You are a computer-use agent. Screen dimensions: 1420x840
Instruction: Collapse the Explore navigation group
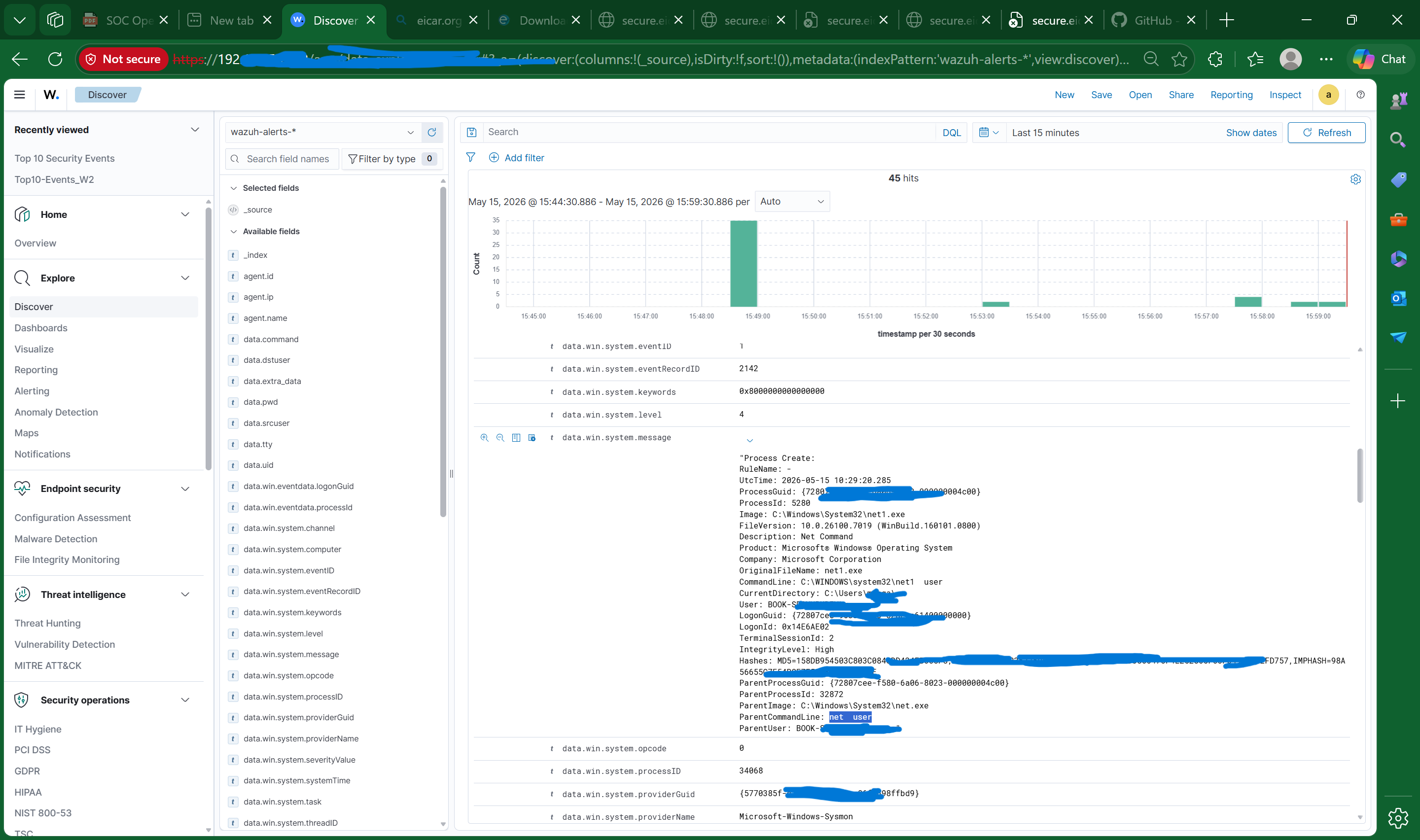(185, 278)
